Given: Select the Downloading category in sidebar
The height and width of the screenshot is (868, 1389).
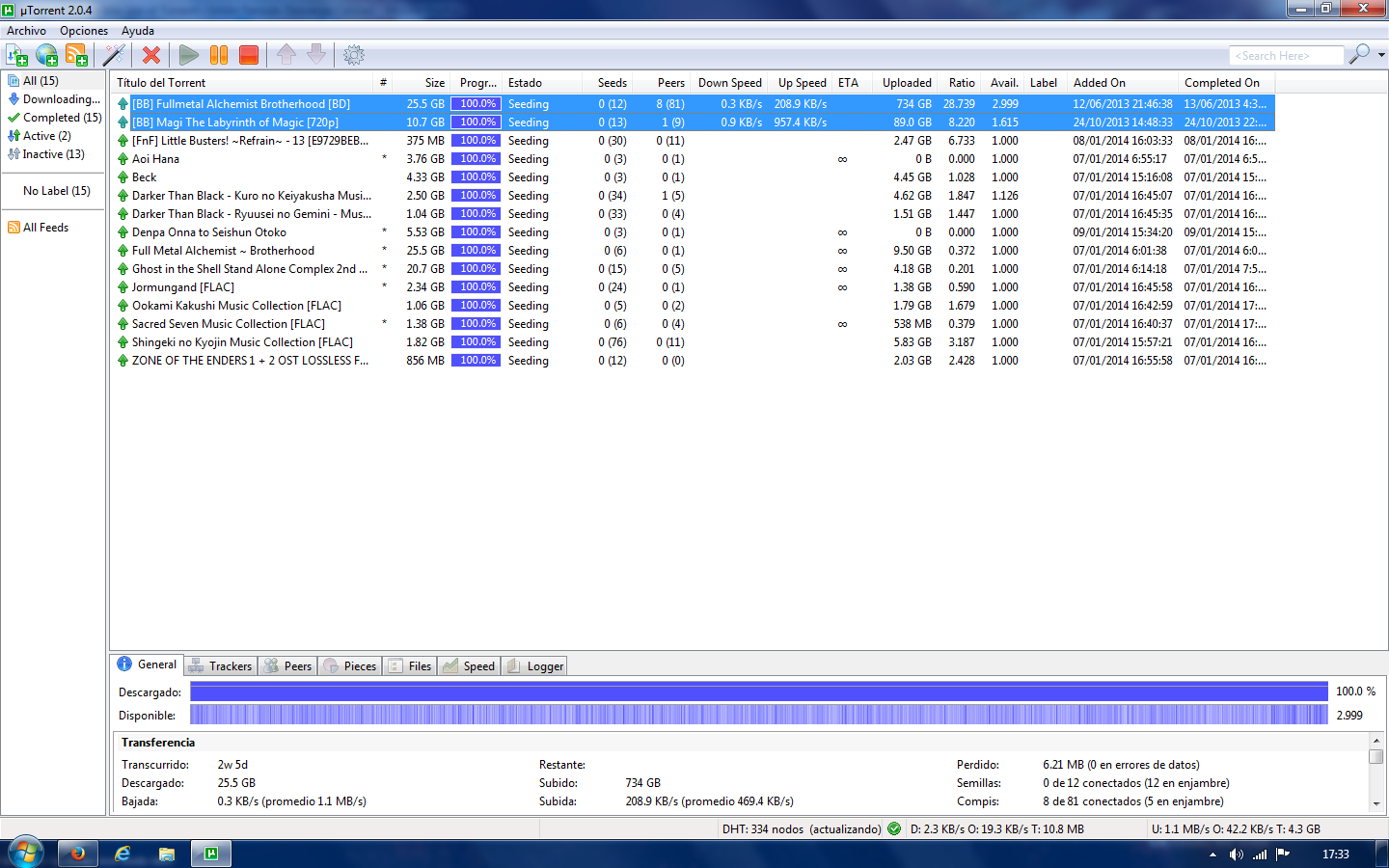Looking at the screenshot, I should click(53, 99).
